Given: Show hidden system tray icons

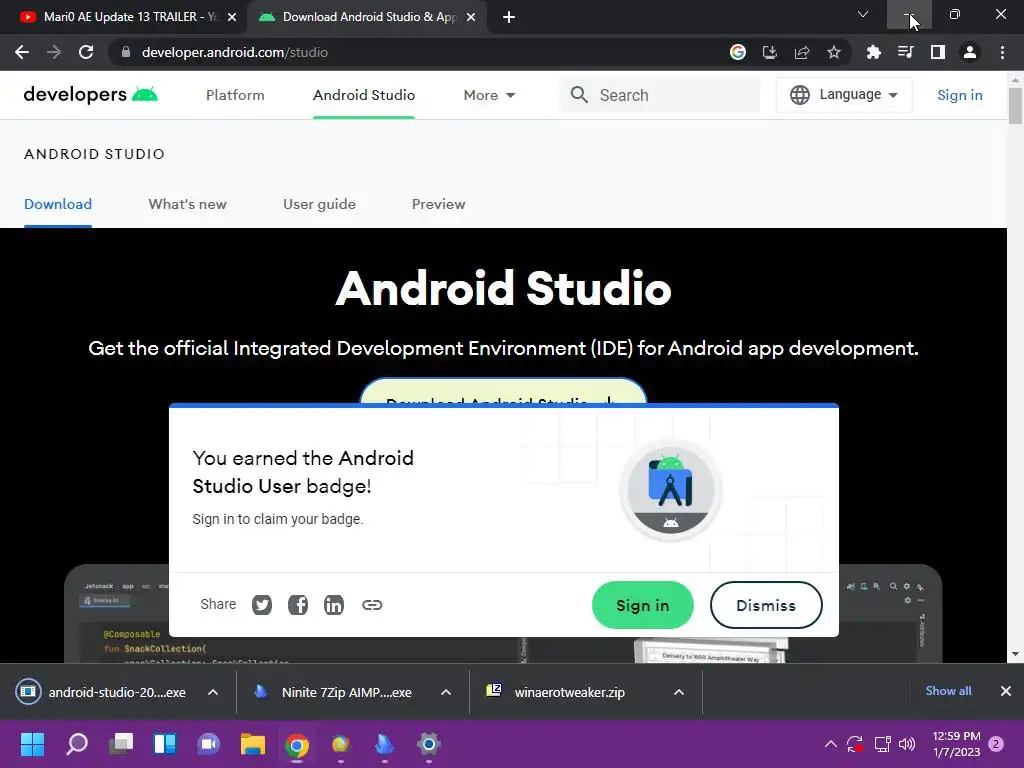Looking at the screenshot, I should coord(831,744).
